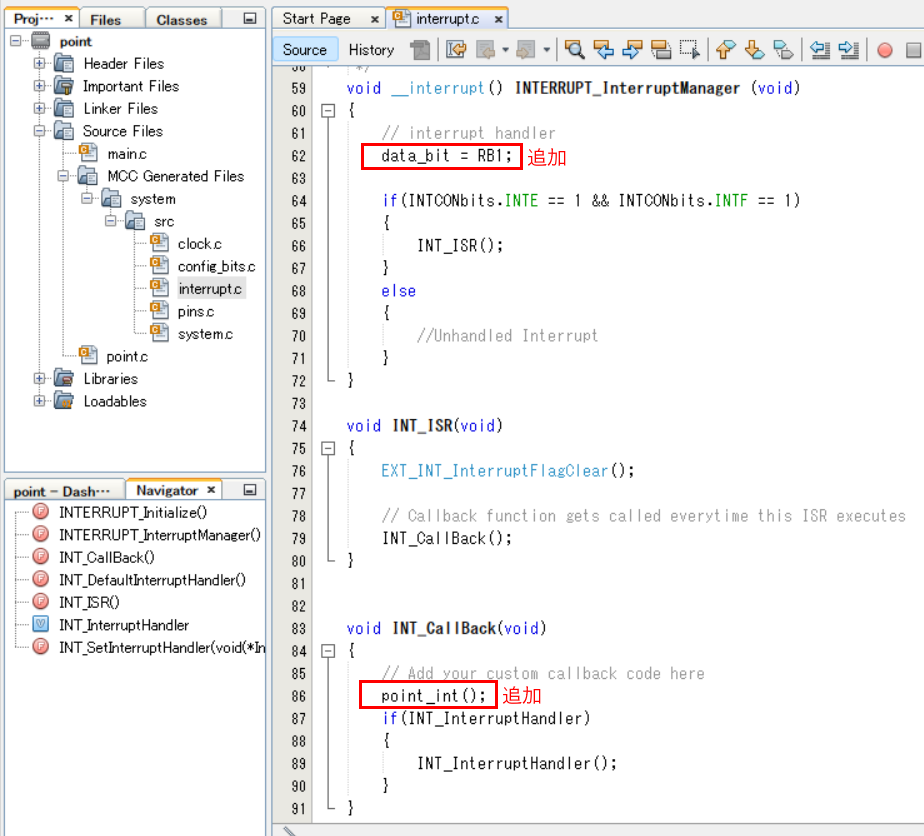Jump to the previous bookmark

coord(726,50)
